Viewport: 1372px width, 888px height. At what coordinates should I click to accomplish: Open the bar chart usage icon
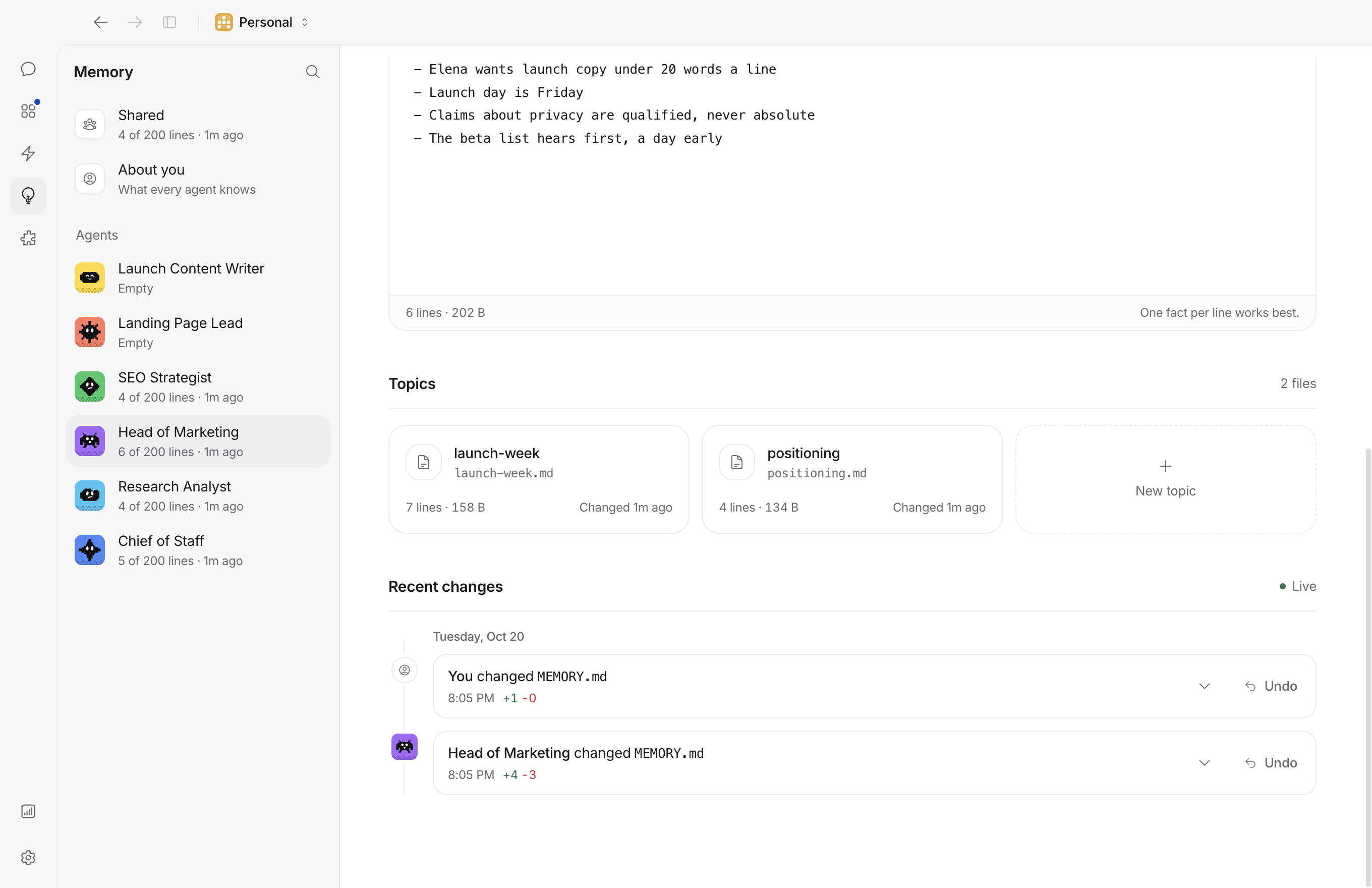coord(28,811)
